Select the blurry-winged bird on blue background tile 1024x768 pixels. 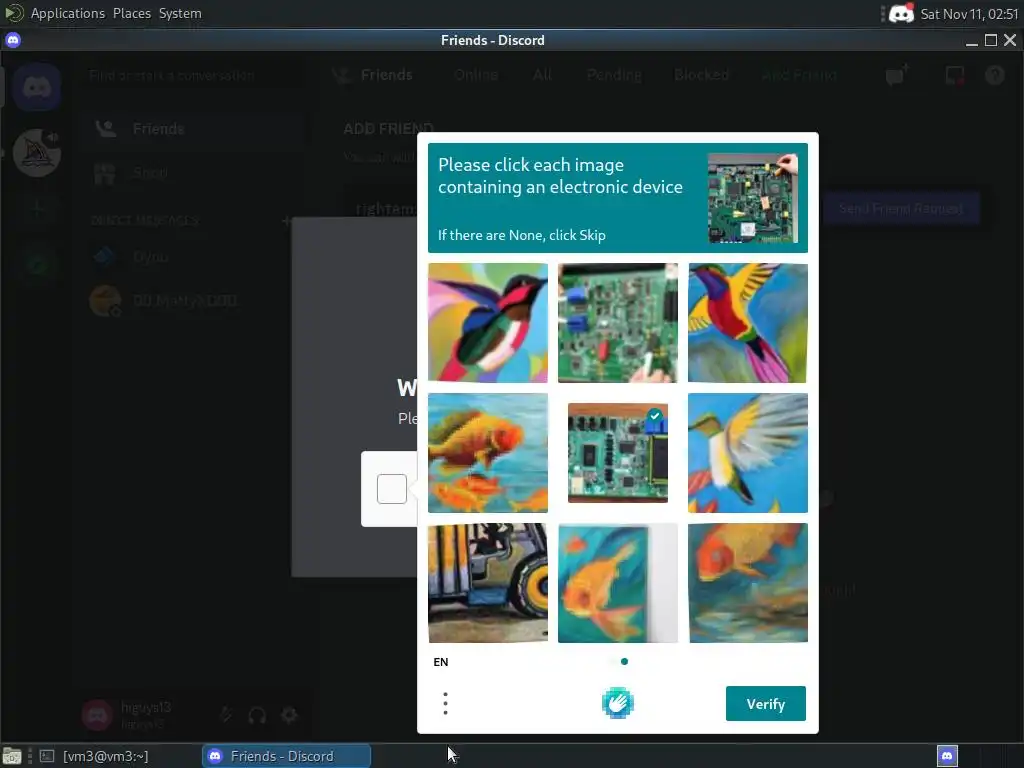tap(748, 453)
